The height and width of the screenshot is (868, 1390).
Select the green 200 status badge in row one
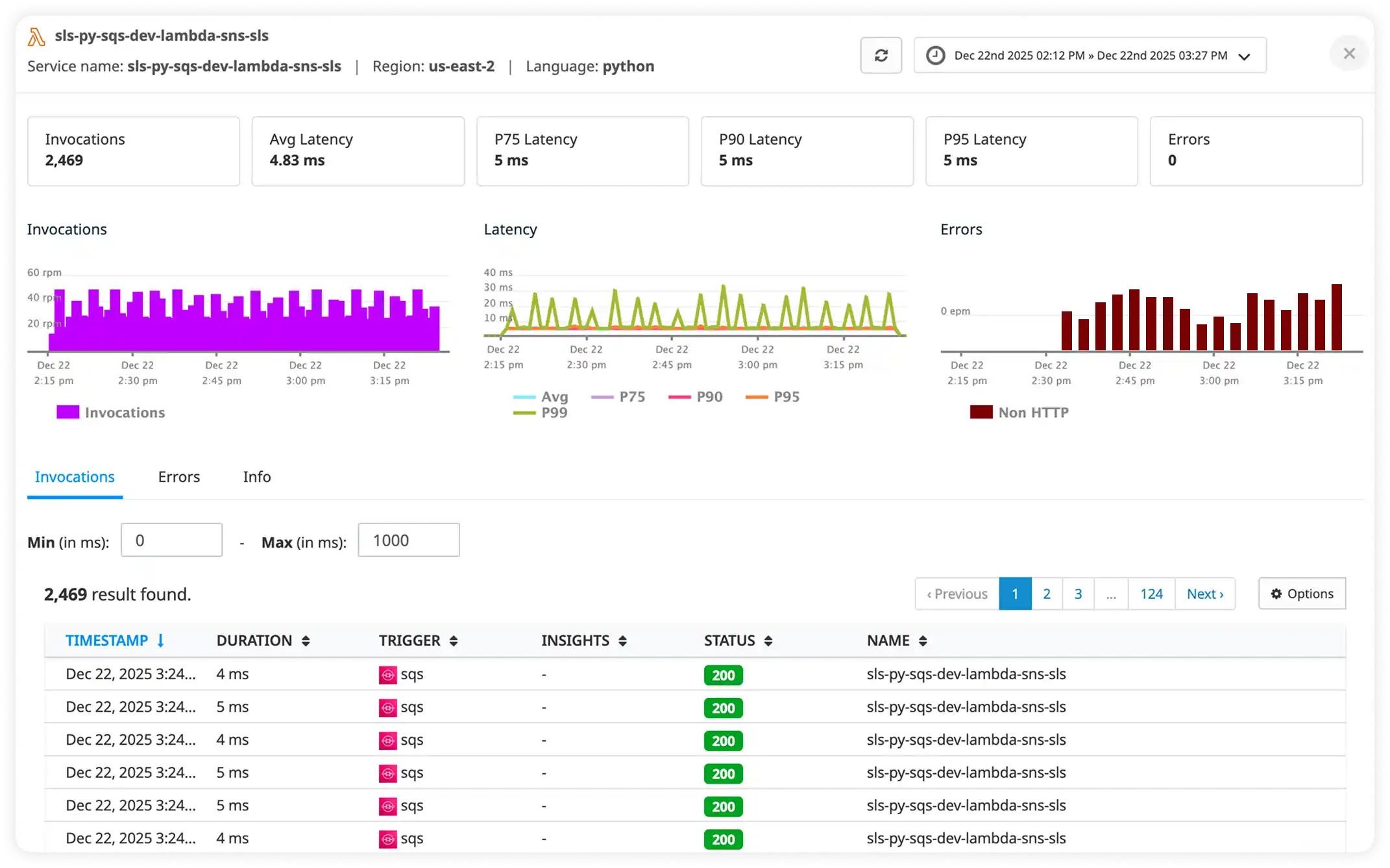tap(722, 675)
